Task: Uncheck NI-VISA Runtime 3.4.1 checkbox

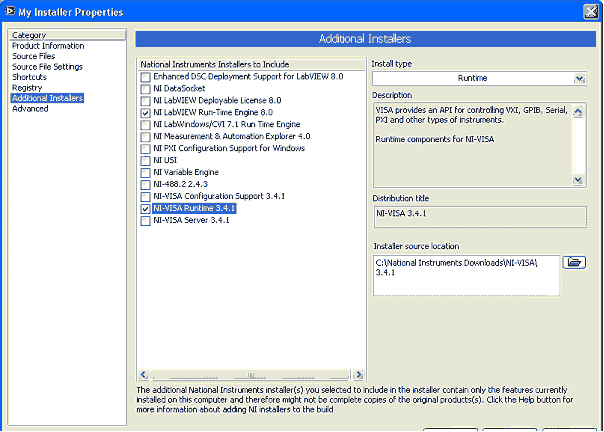Action: [x=145, y=209]
